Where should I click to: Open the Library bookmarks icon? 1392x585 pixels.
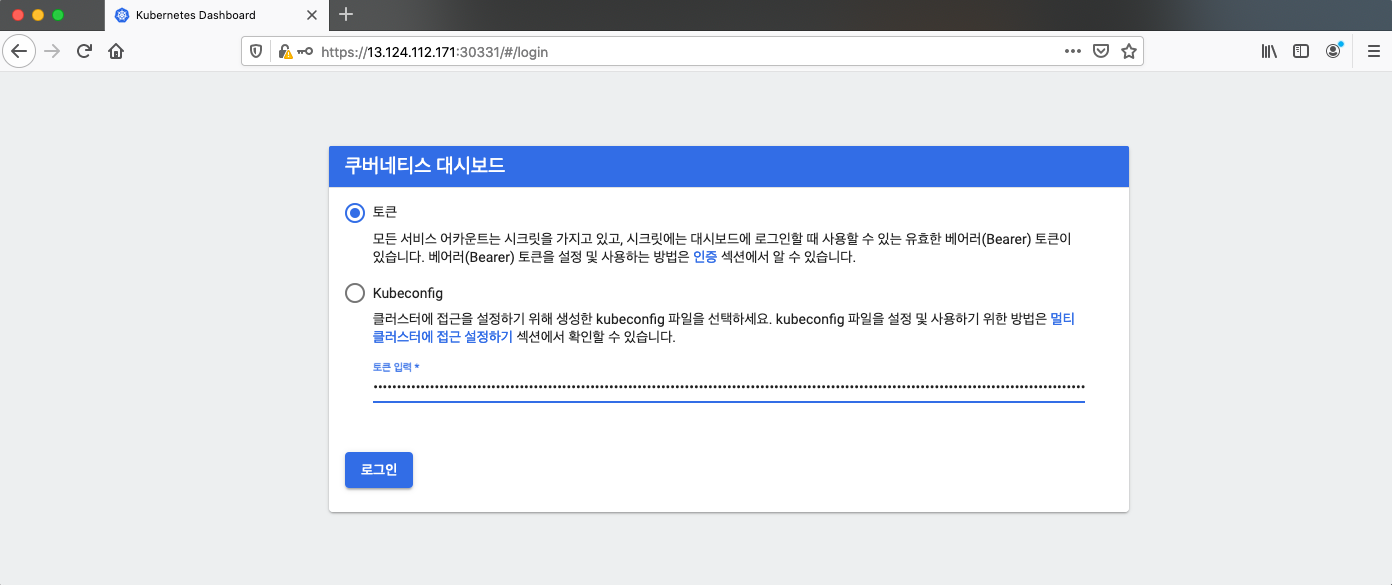point(1269,51)
